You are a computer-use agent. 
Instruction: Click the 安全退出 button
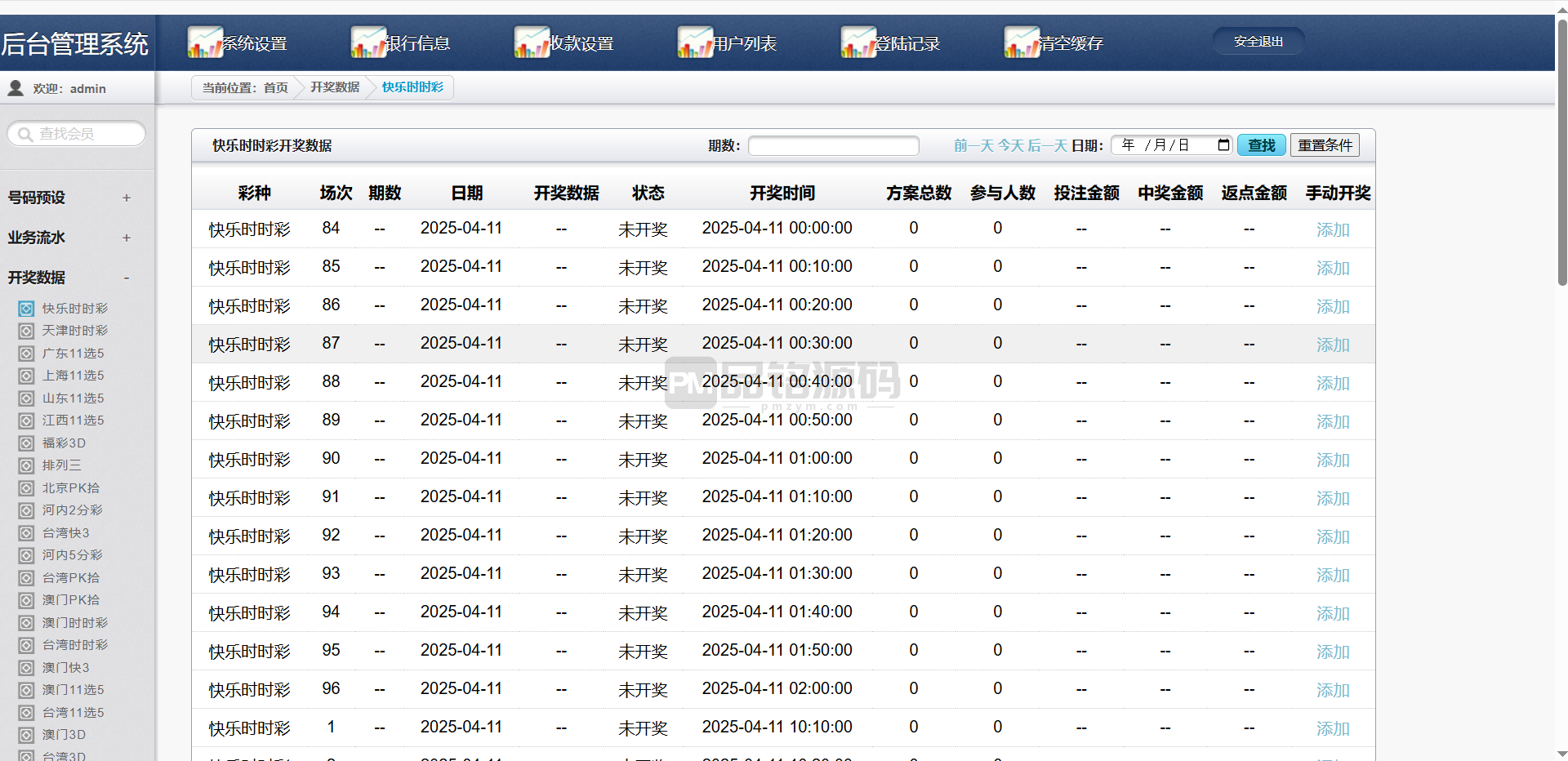point(1258,42)
